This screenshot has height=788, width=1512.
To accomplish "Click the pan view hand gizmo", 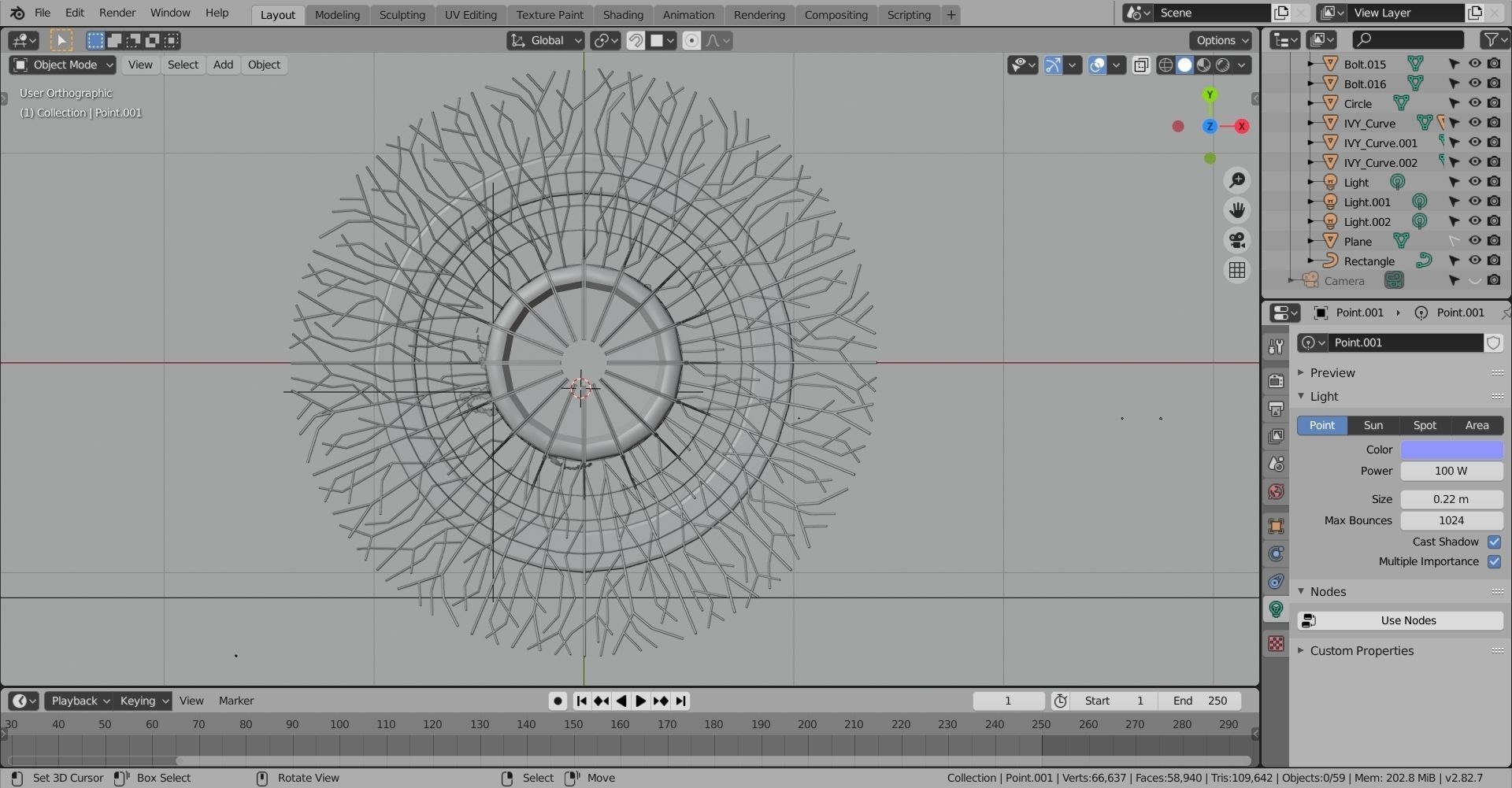I will [x=1237, y=210].
